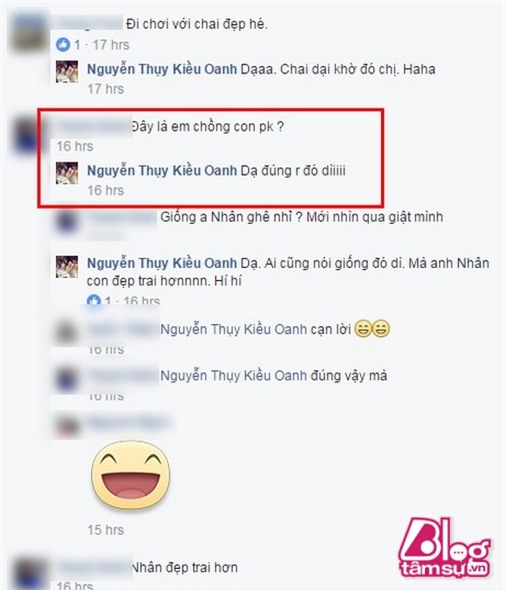Open blurred avatar beside 'Giống a Nhân ghê' comment
The height and width of the screenshot is (590, 505).
67,222
